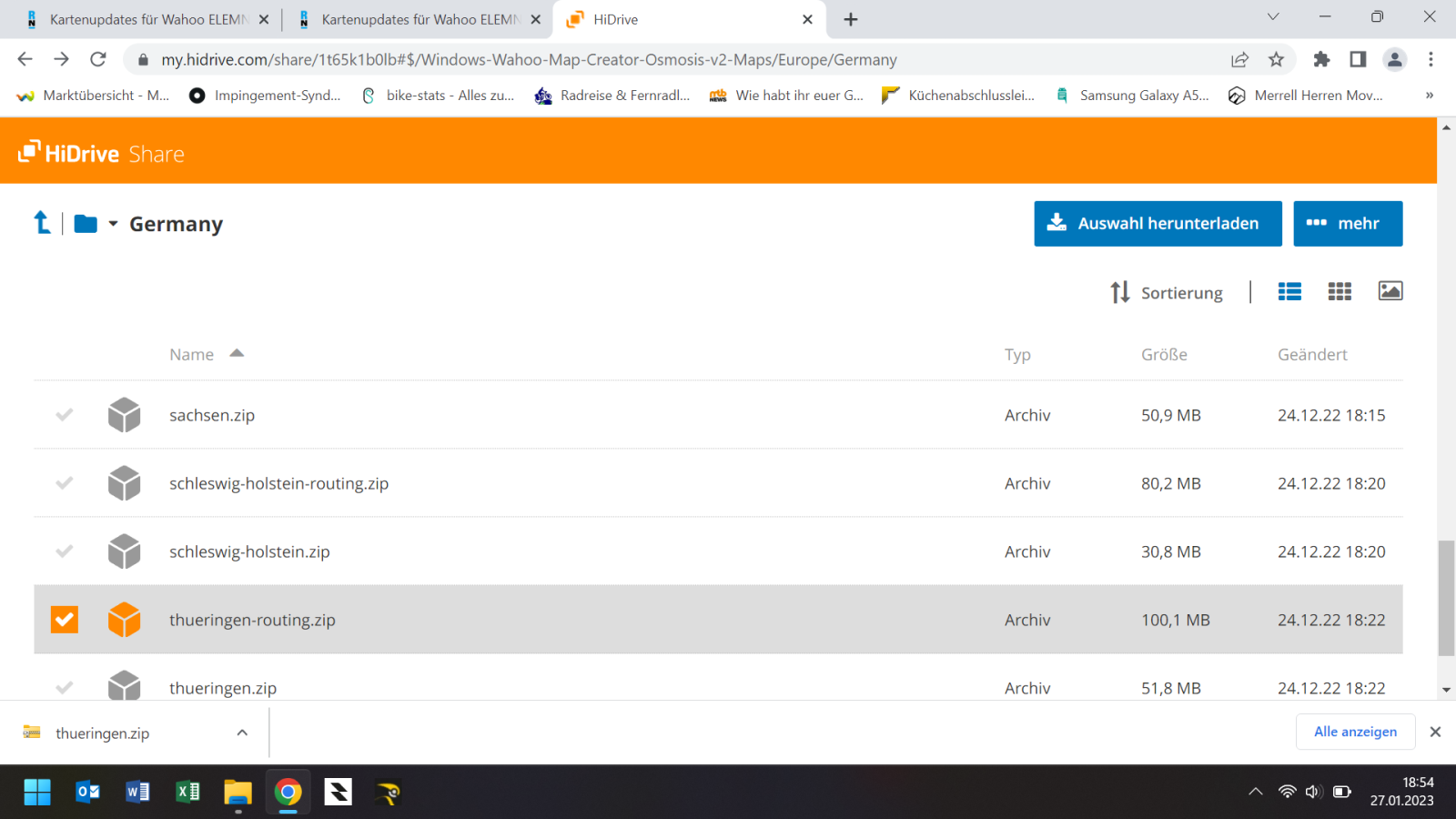
Task: Open Chrome extensions puzzle icon
Action: [1321, 59]
